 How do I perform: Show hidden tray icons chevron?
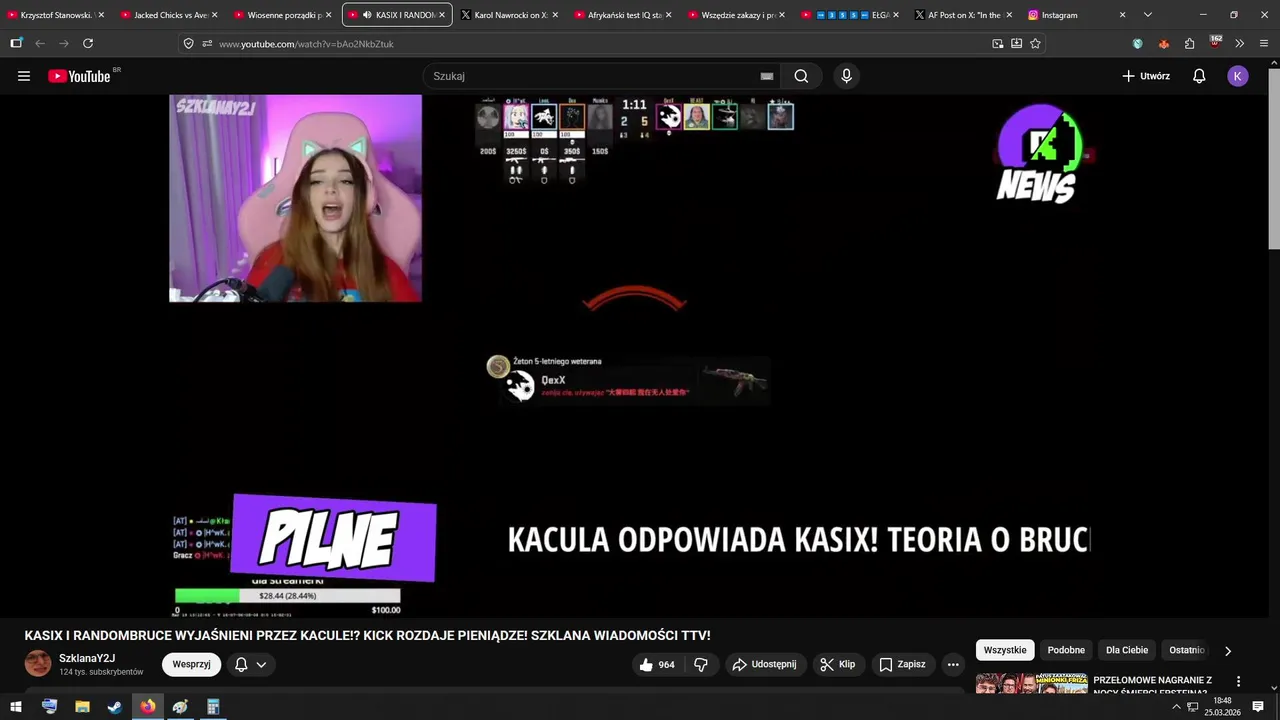coord(1176,707)
